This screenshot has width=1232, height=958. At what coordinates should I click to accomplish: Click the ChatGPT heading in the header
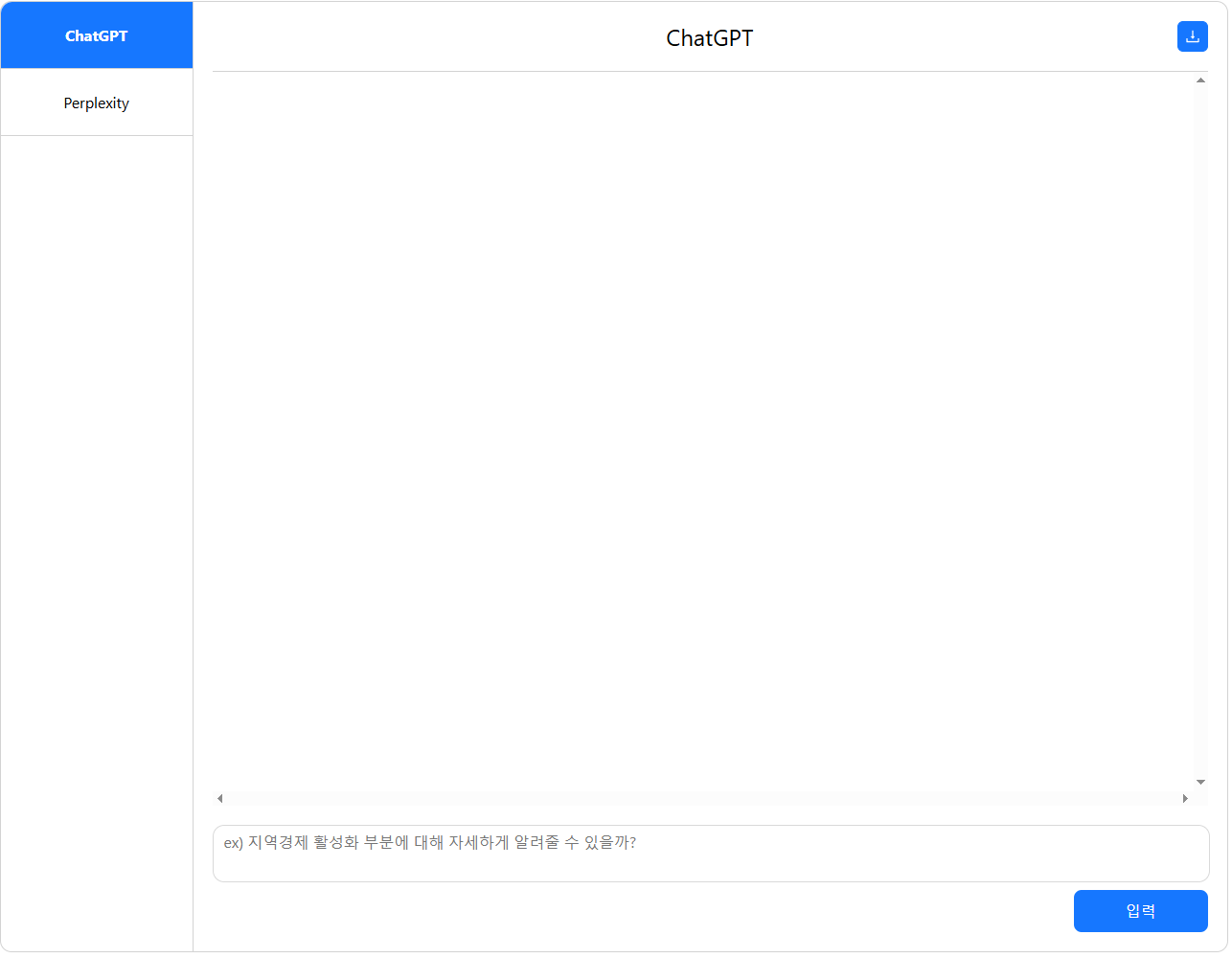click(x=709, y=38)
